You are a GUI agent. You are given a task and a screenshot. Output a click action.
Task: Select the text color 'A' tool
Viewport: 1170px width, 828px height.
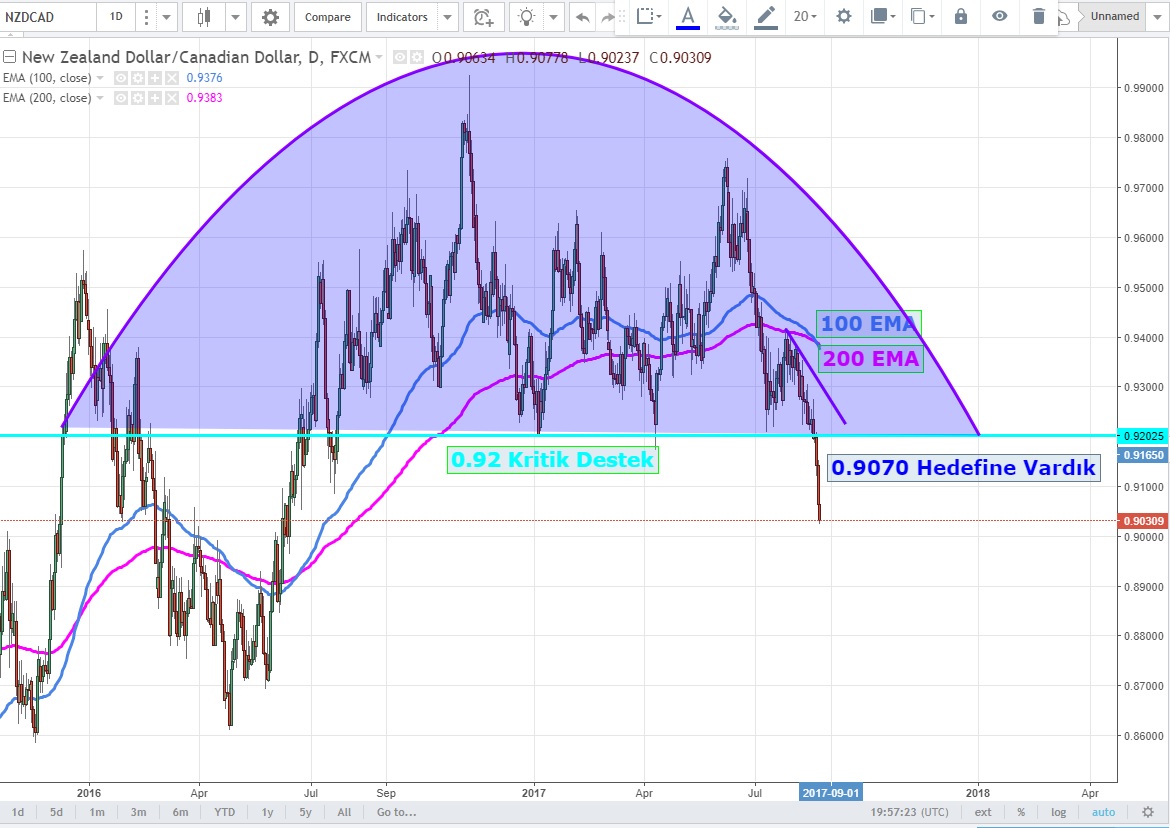tap(687, 16)
